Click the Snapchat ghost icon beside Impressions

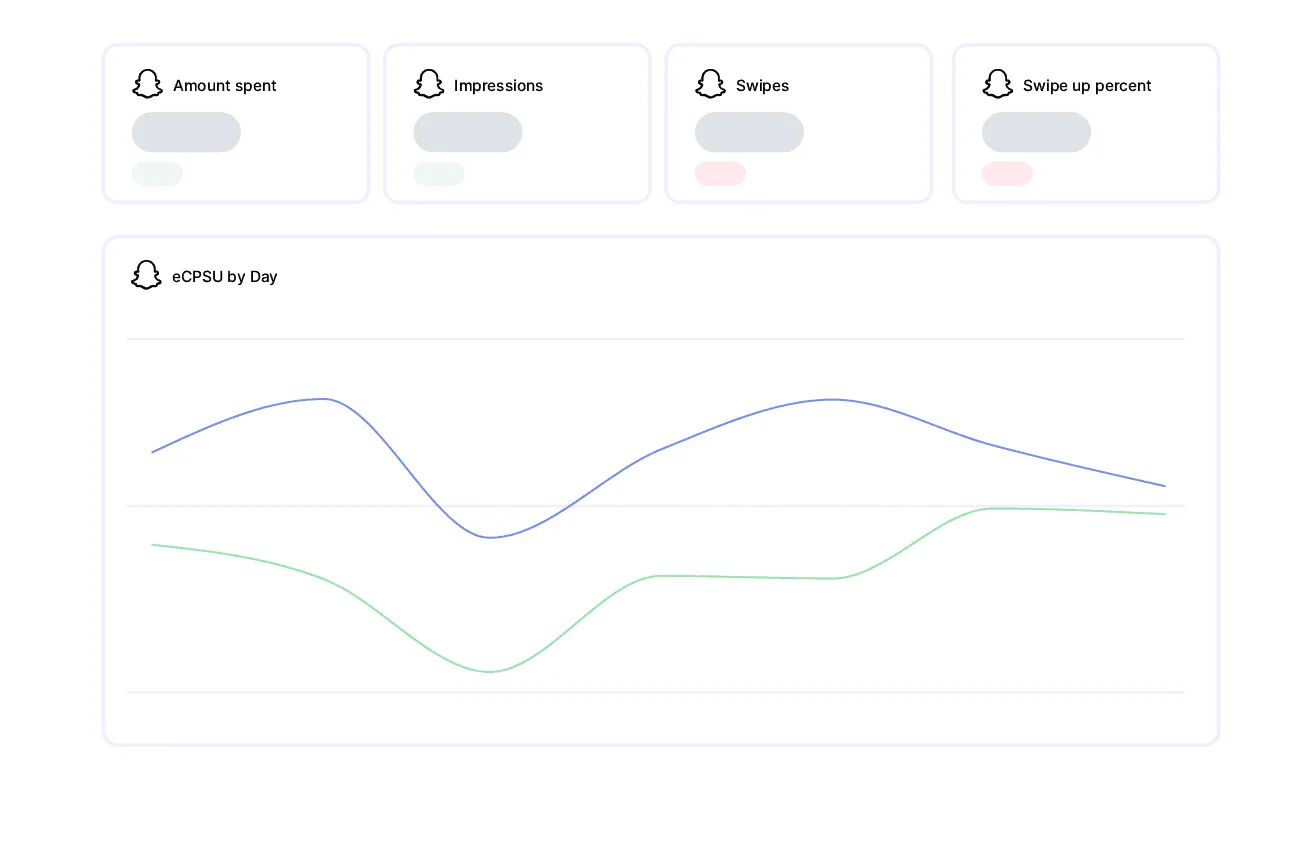pyautogui.click(x=429, y=85)
